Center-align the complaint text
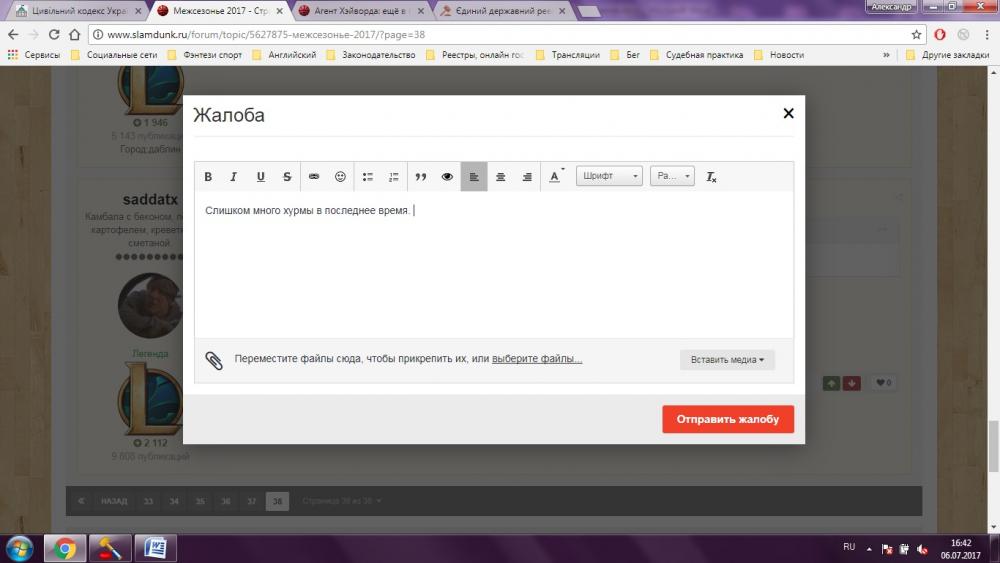This screenshot has width=1000, height=563. 500,177
